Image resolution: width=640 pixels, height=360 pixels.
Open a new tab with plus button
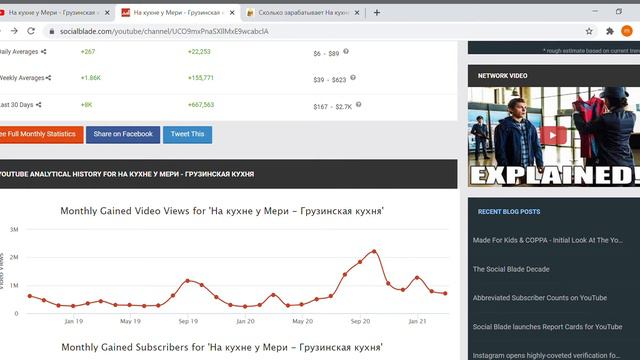[x=377, y=13]
